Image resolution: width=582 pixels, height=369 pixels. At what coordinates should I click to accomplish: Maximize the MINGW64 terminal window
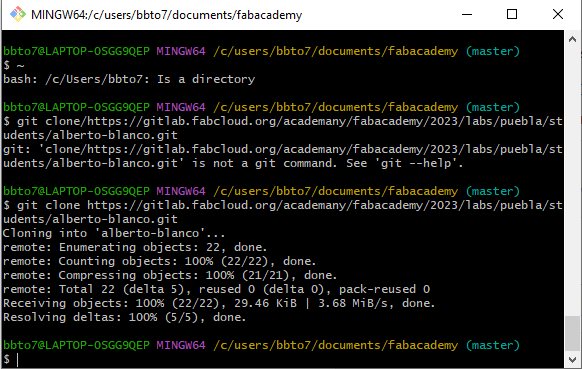pos(512,14)
